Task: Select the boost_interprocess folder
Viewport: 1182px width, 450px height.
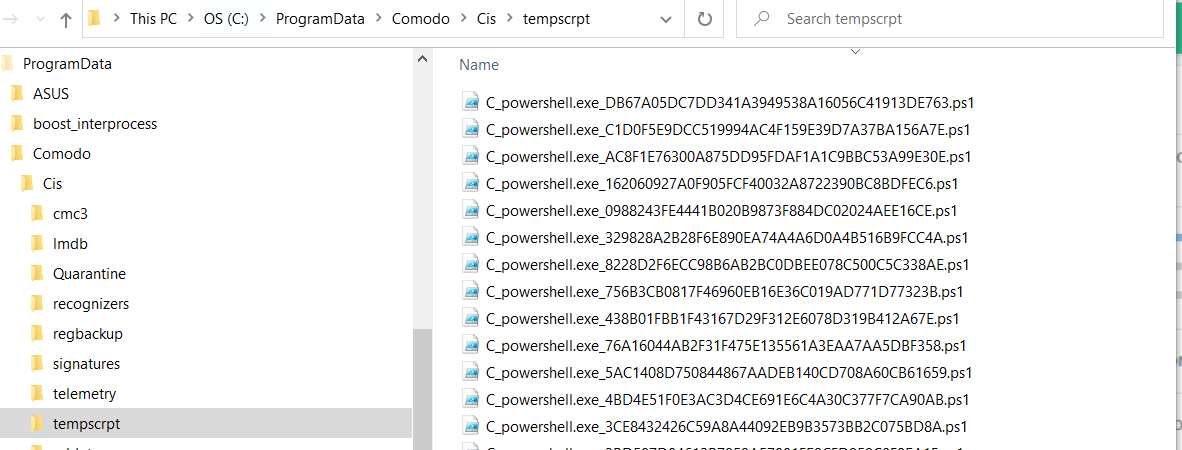Action: coord(94,124)
